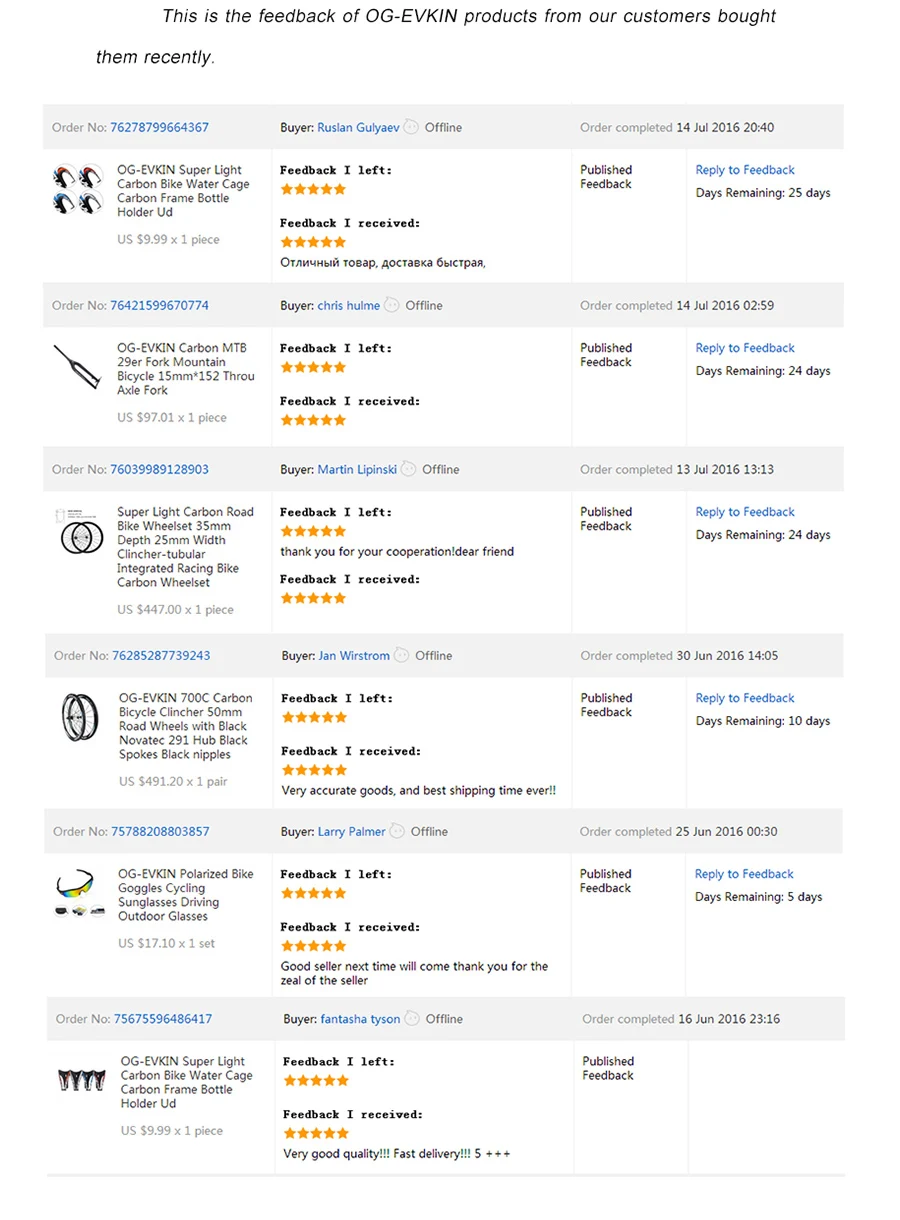Open order number 76278799664367
This screenshot has height=1220, width=900.
159,127
